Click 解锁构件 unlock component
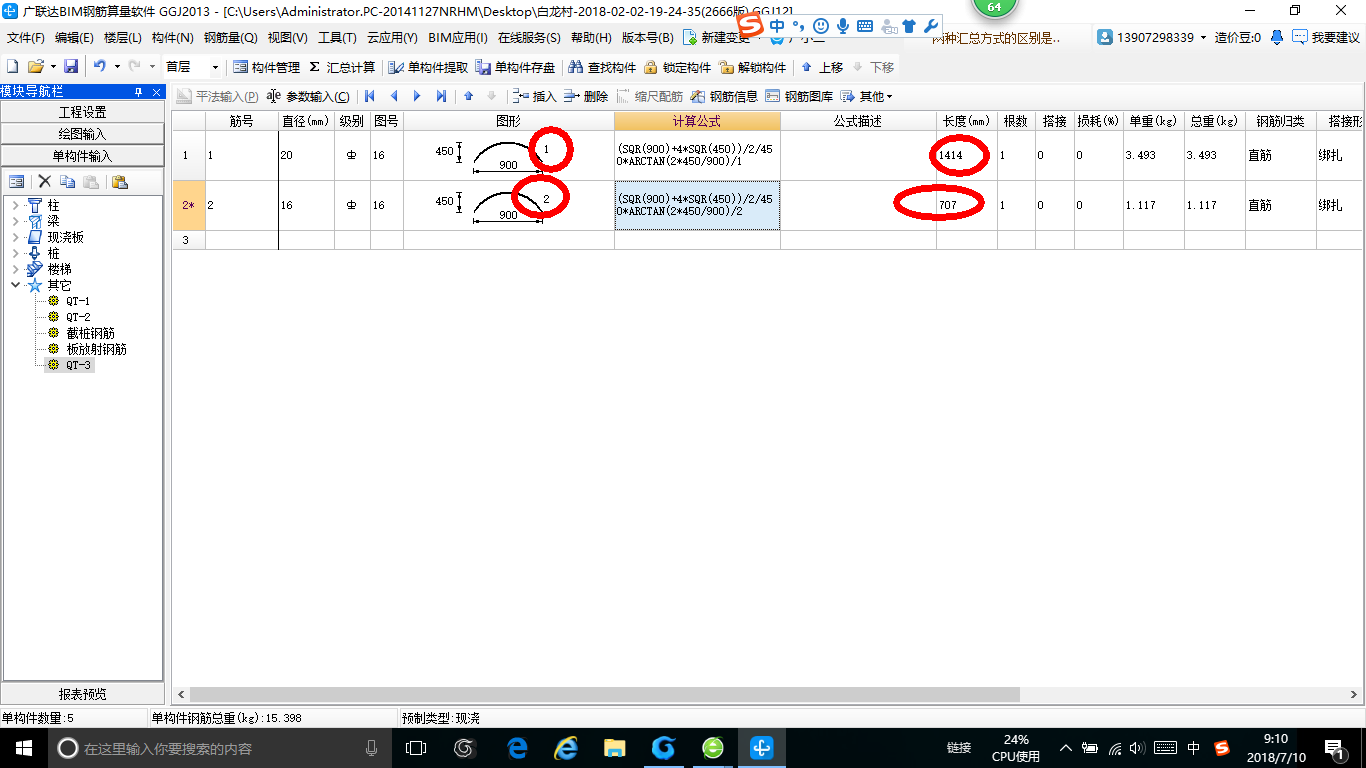The width and height of the screenshot is (1366, 768). coord(752,67)
